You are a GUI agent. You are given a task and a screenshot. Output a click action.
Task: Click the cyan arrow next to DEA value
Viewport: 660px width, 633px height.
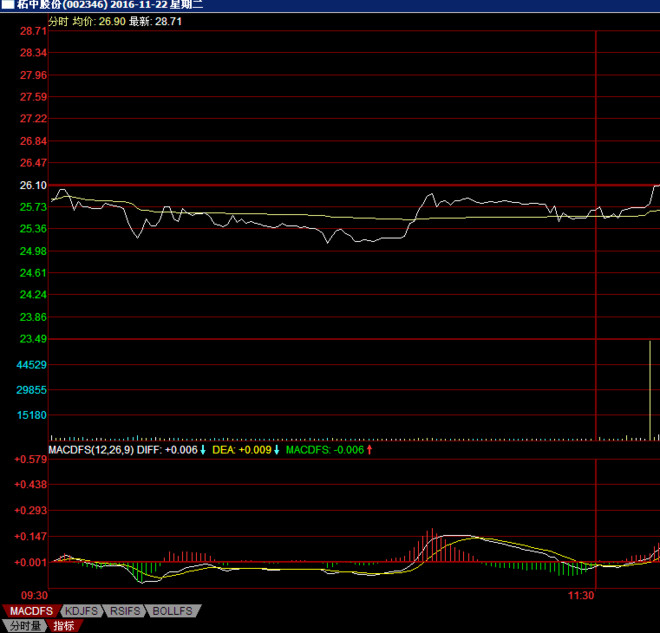click(277, 450)
